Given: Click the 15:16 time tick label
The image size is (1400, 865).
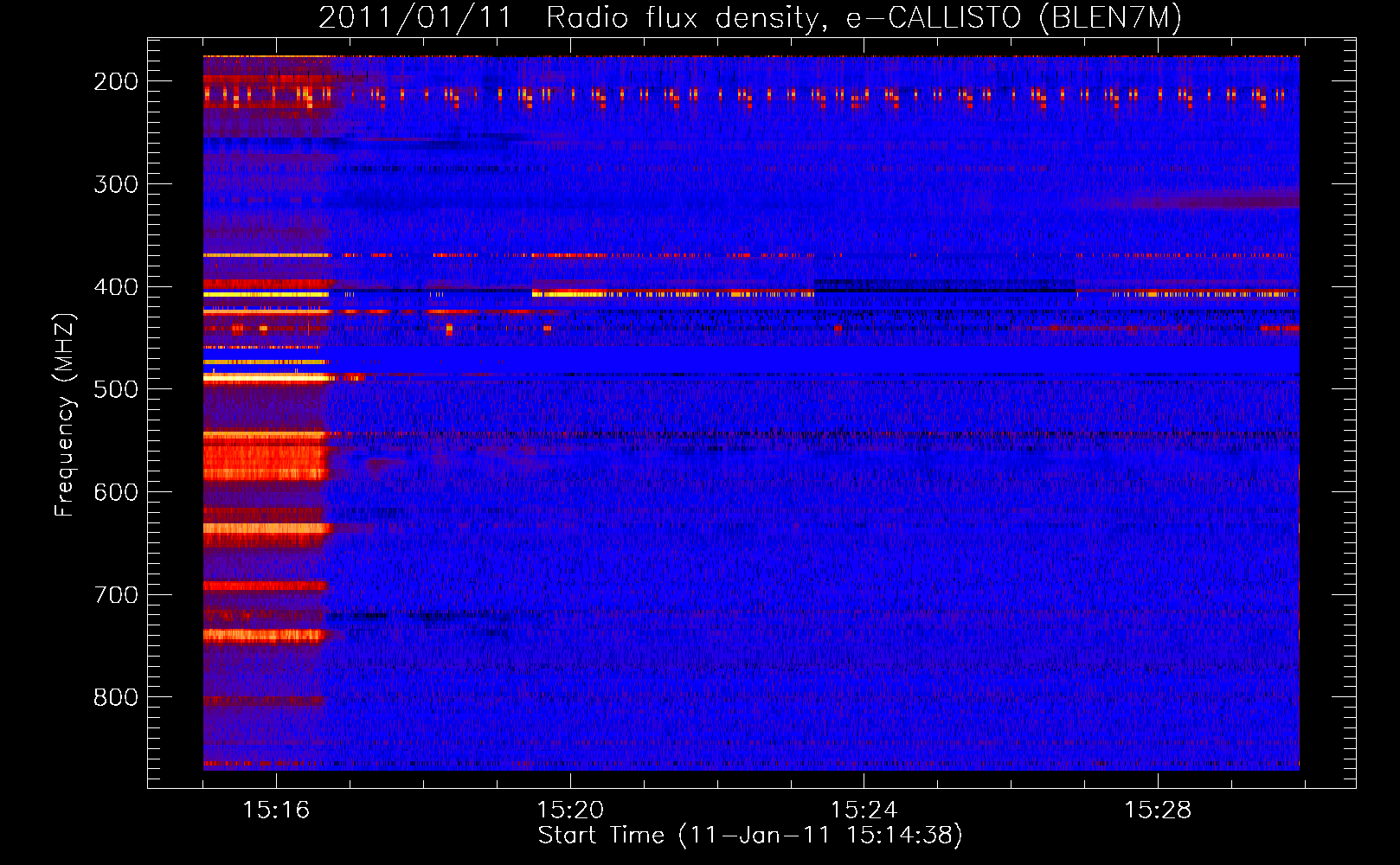Looking at the screenshot, I should [276, 811].
